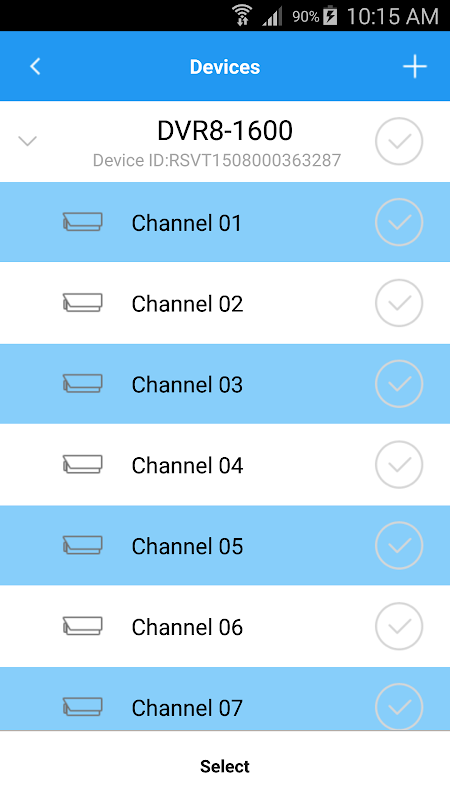Image resolution: width=450 pixels, height=800 pixels.
Task: Toggle the Channel 01 checkmark
Action: pos(399,222)
